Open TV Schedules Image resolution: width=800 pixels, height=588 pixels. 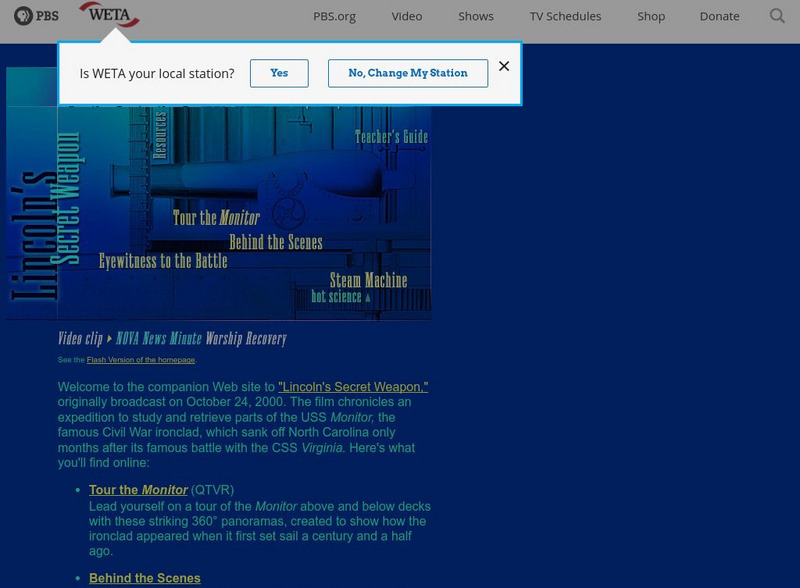coord(565,16)
